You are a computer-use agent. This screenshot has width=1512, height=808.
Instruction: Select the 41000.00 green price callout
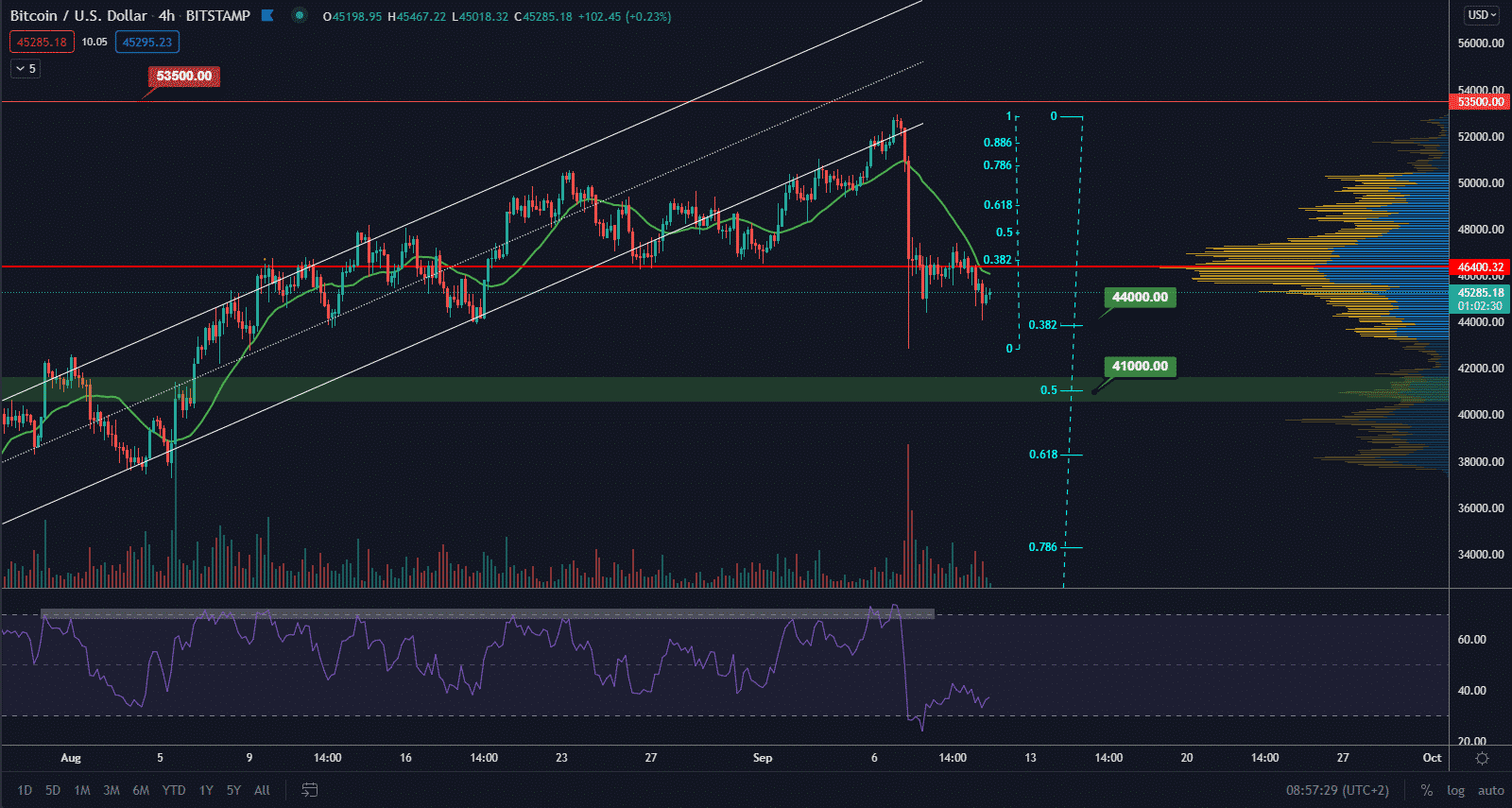click(1140, 366)
